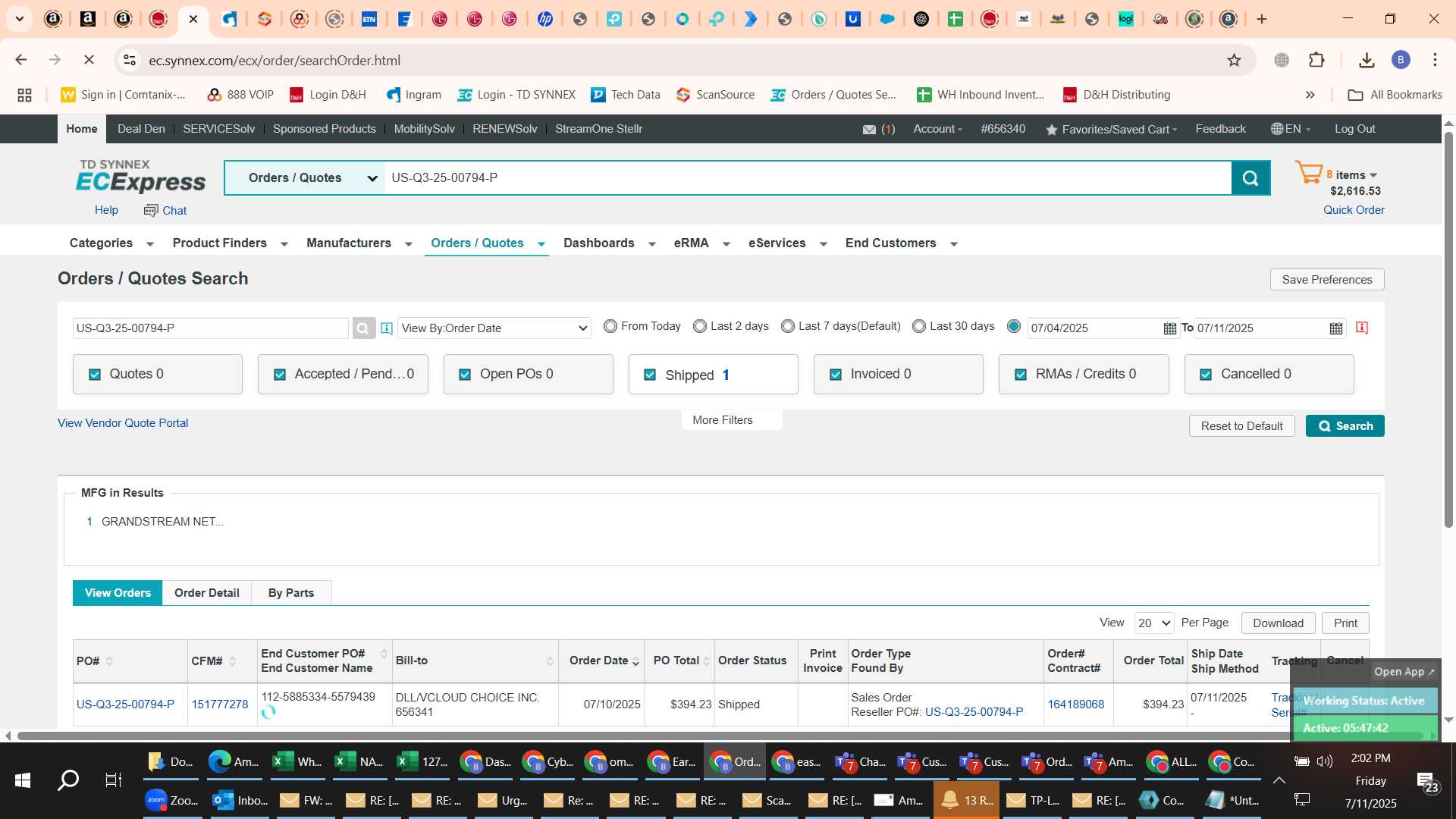The height and width of the screenshot is (819, 1456).
Task: Click the PO search input field
Action: [x=210, y=328]
